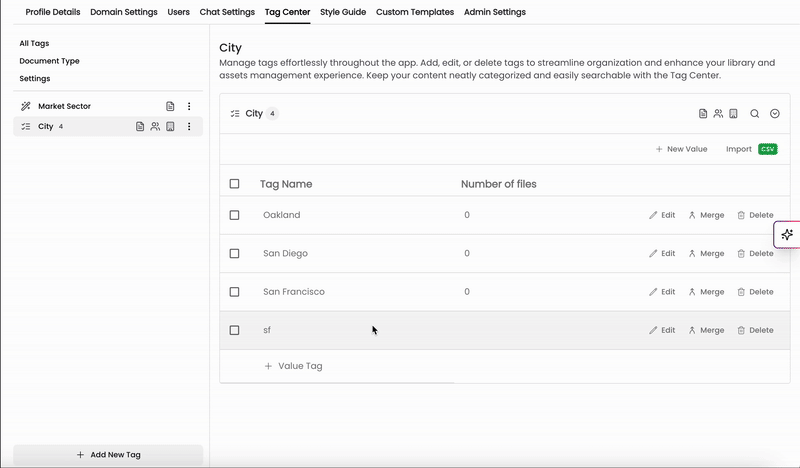Click people icon in City panel header
Image resolution: width=800 pixels, height=468 pixels.
pos(718,114)
